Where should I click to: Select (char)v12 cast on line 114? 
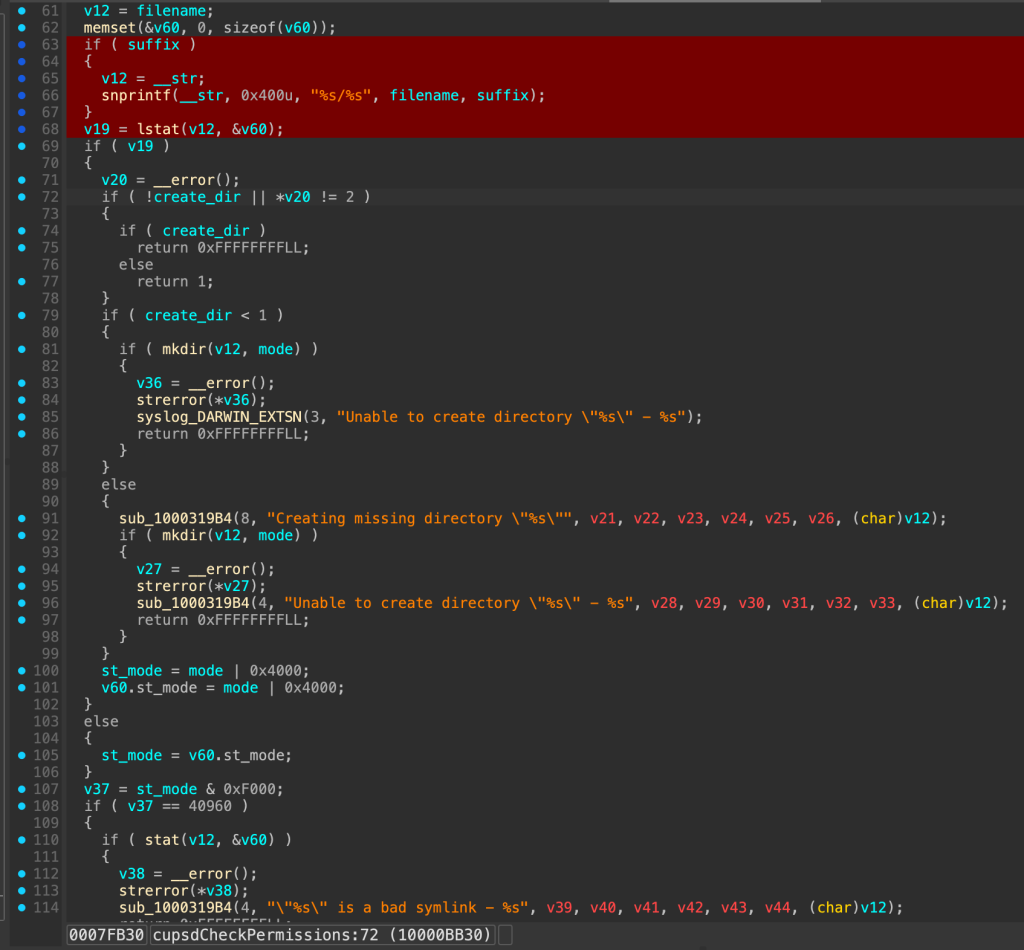(x=847, y=908)
